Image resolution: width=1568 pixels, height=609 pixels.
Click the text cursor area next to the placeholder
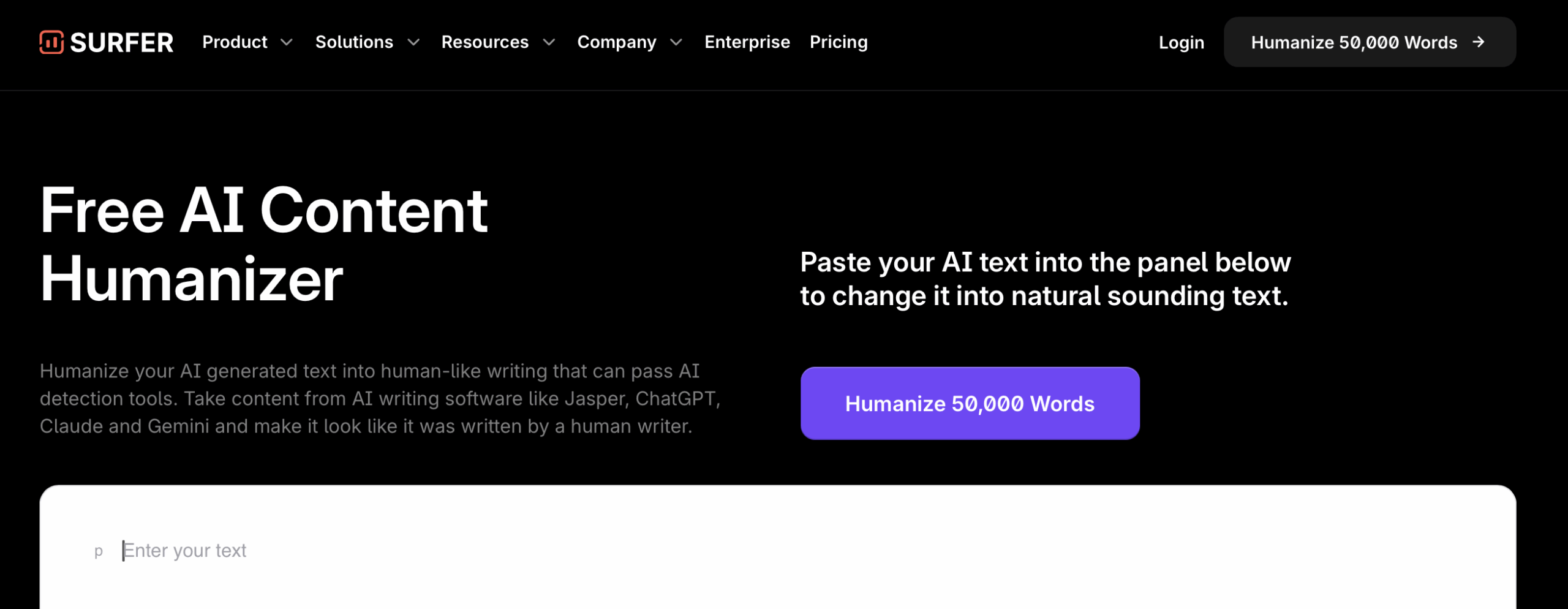(124, 550)
